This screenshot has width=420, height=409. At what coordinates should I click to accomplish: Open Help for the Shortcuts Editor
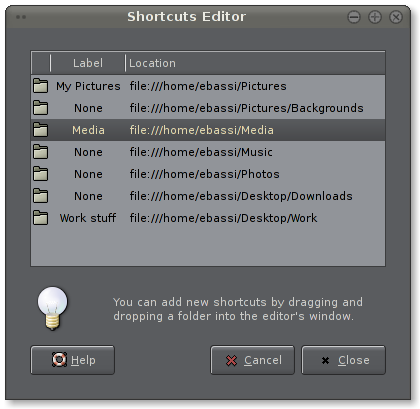[x=73, y=360]
